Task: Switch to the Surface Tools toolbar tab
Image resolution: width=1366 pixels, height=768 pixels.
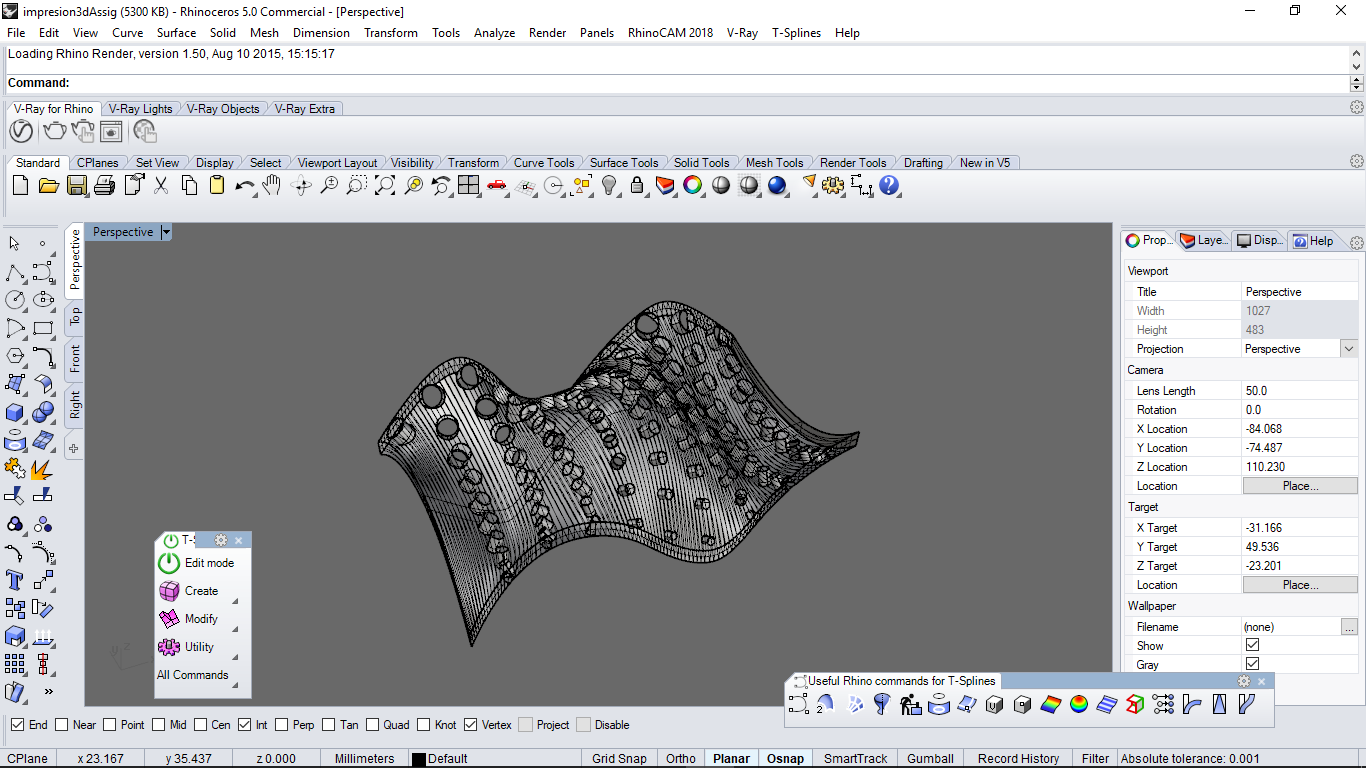Action: pos(624,163)
